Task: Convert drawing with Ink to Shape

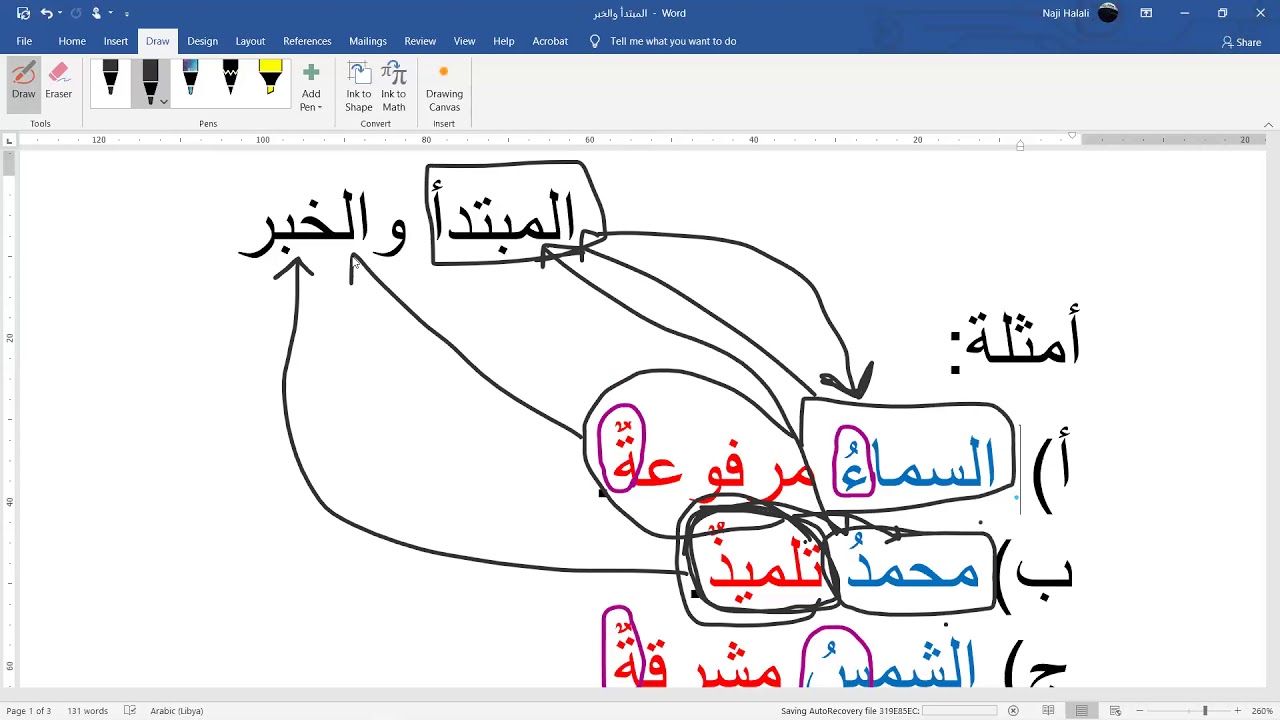Action: [x=359, y=87]
